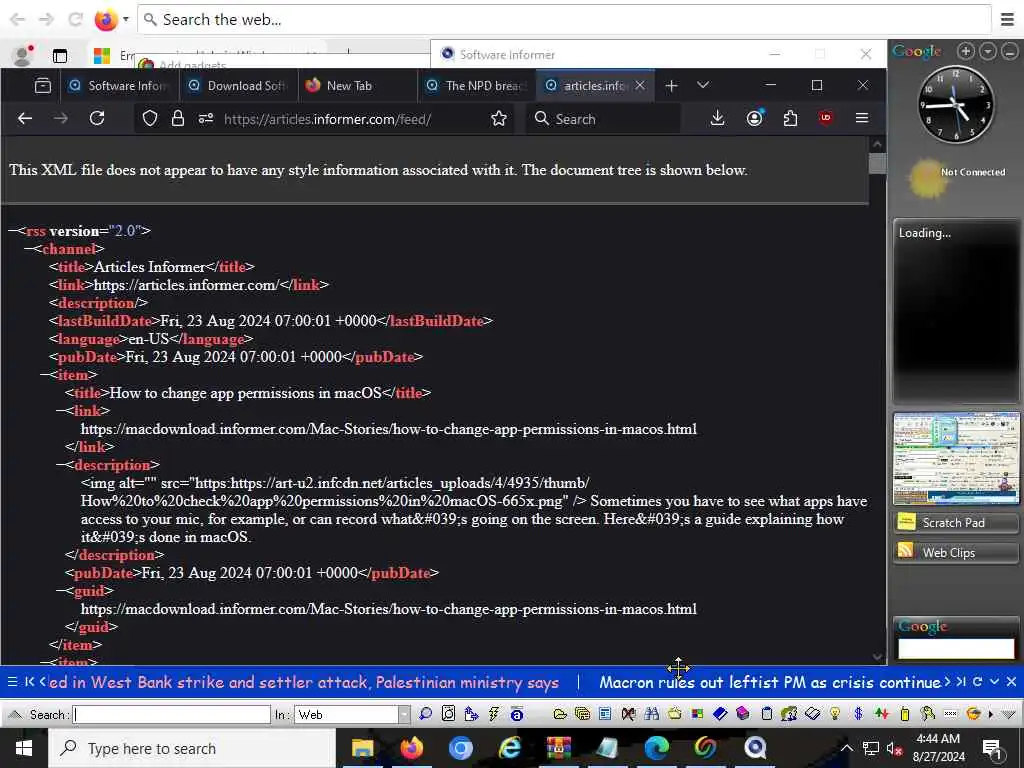Screen dimensions: 1024x768
Task: Open Internet Explorer from the taskbar
Action: pyautogui.click(x=509, y=748)
